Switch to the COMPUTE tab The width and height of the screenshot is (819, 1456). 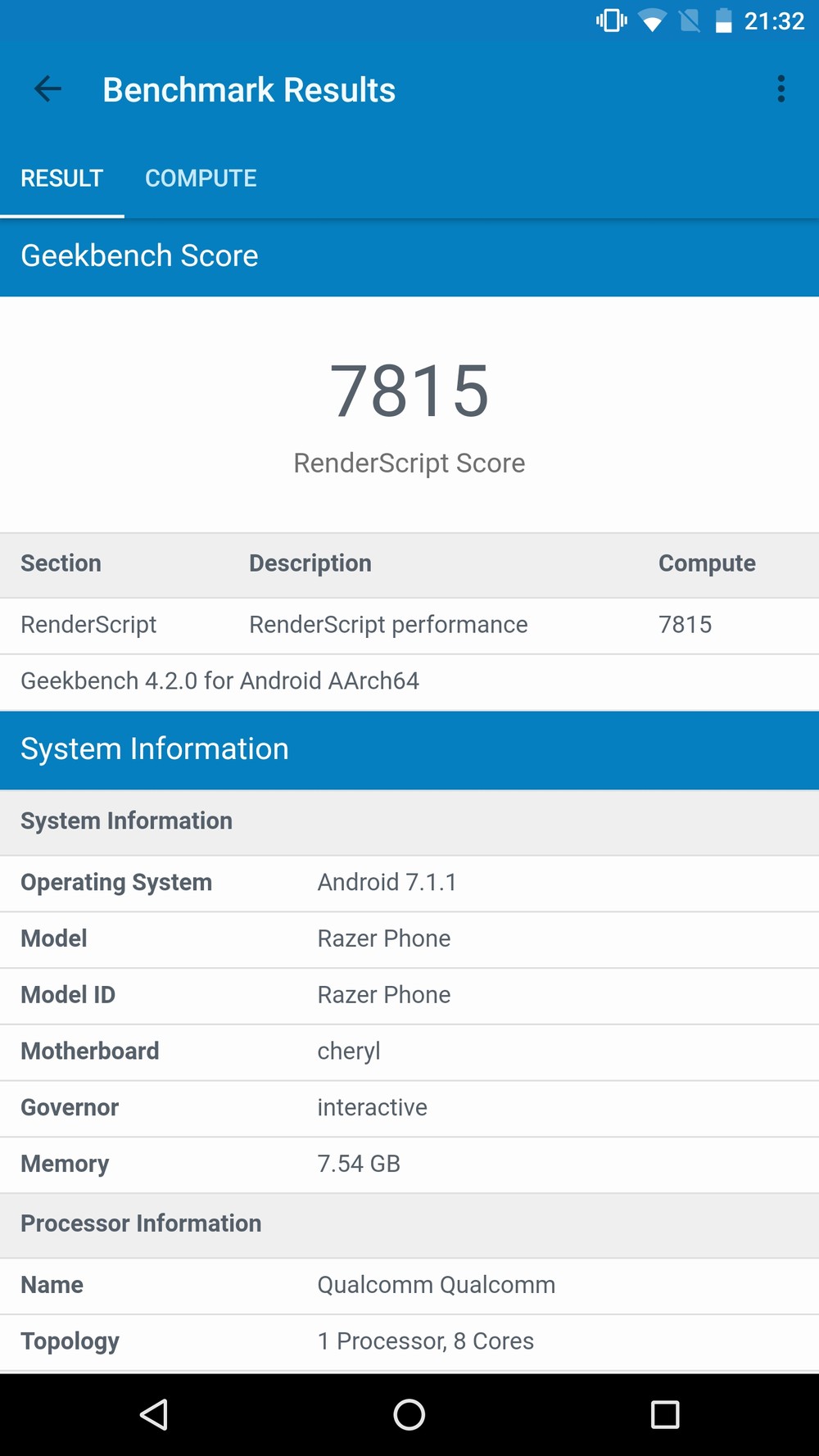tap(201, 179)
